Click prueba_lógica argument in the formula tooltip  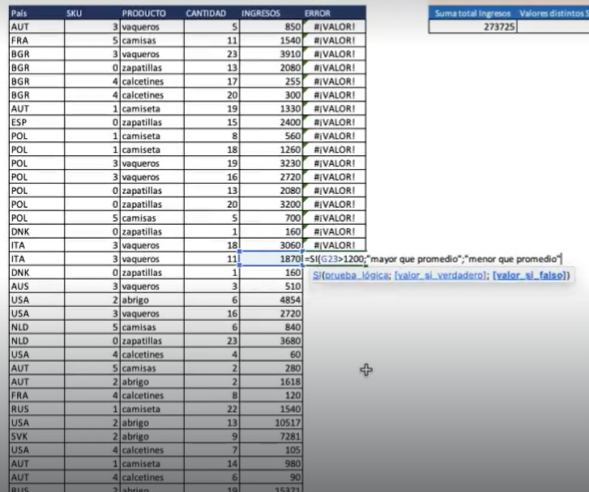(x=356, y=276)
